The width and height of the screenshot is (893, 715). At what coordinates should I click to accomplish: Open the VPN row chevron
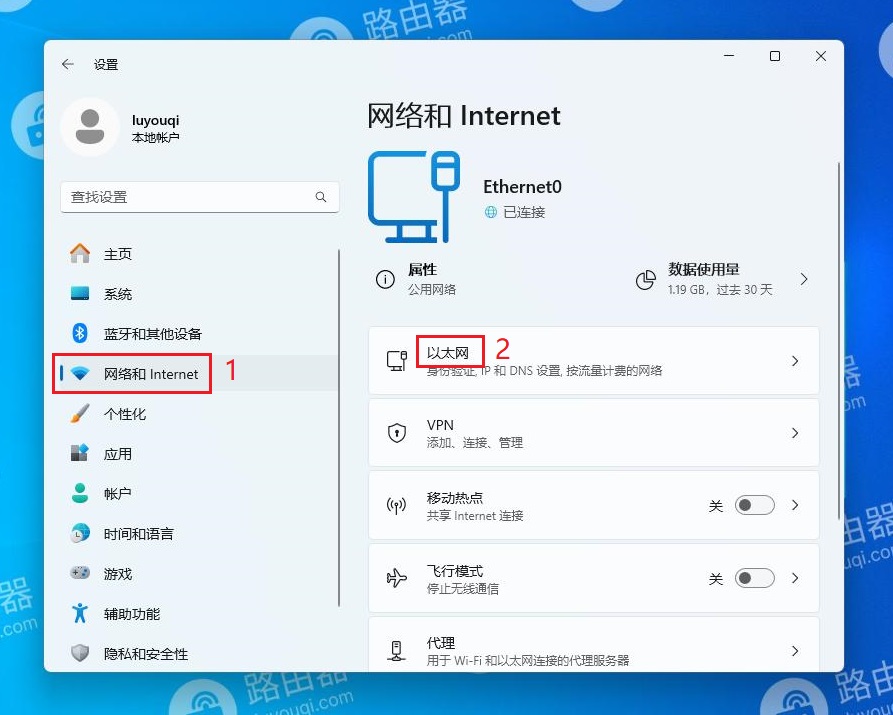[x=795, y=433]
